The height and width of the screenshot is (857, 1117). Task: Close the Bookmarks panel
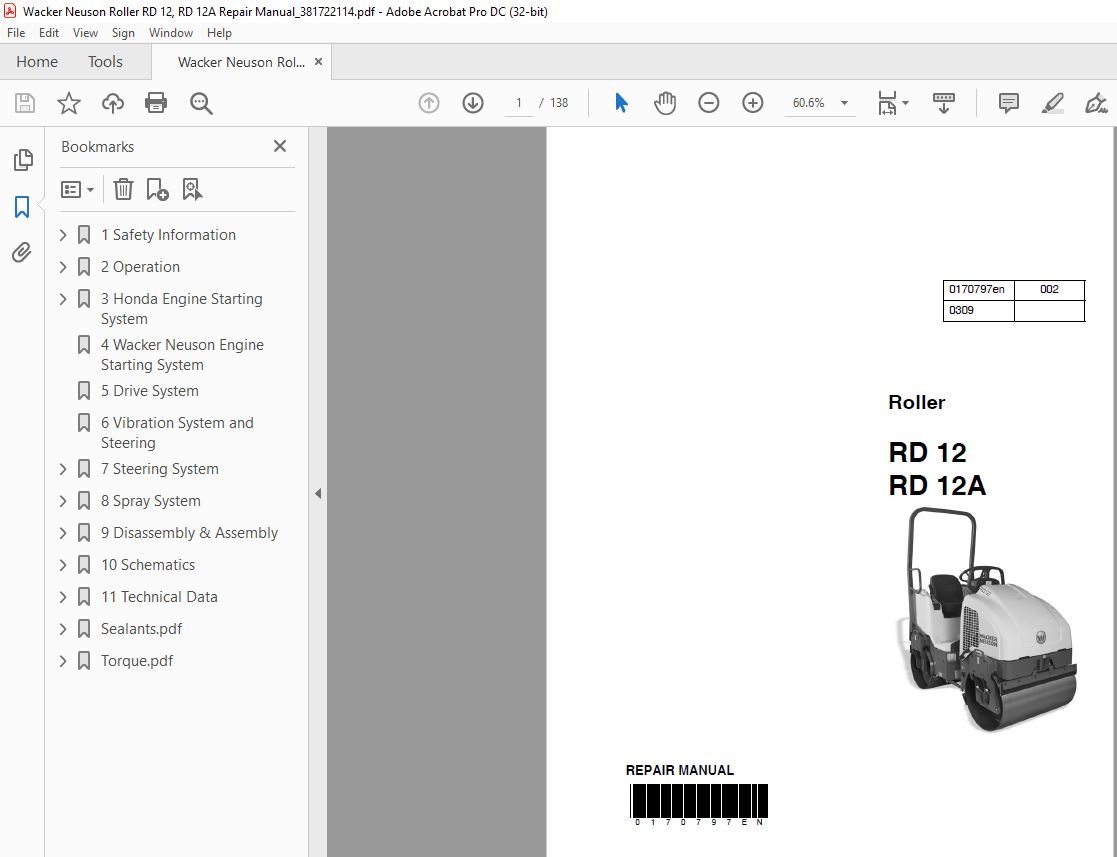tap(280, 146)
